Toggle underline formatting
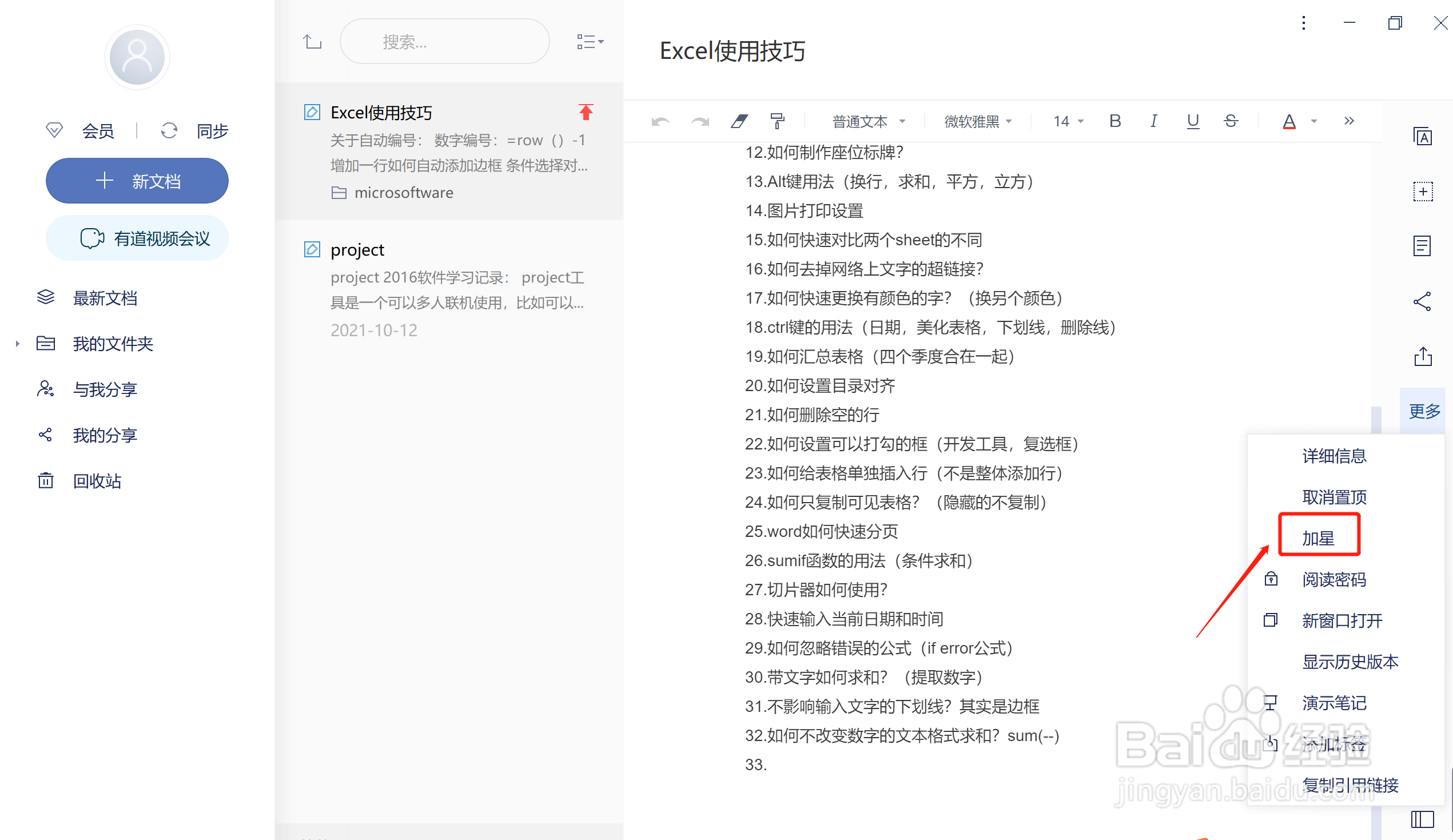The image size is (1453, 840). pos(1193,121)
